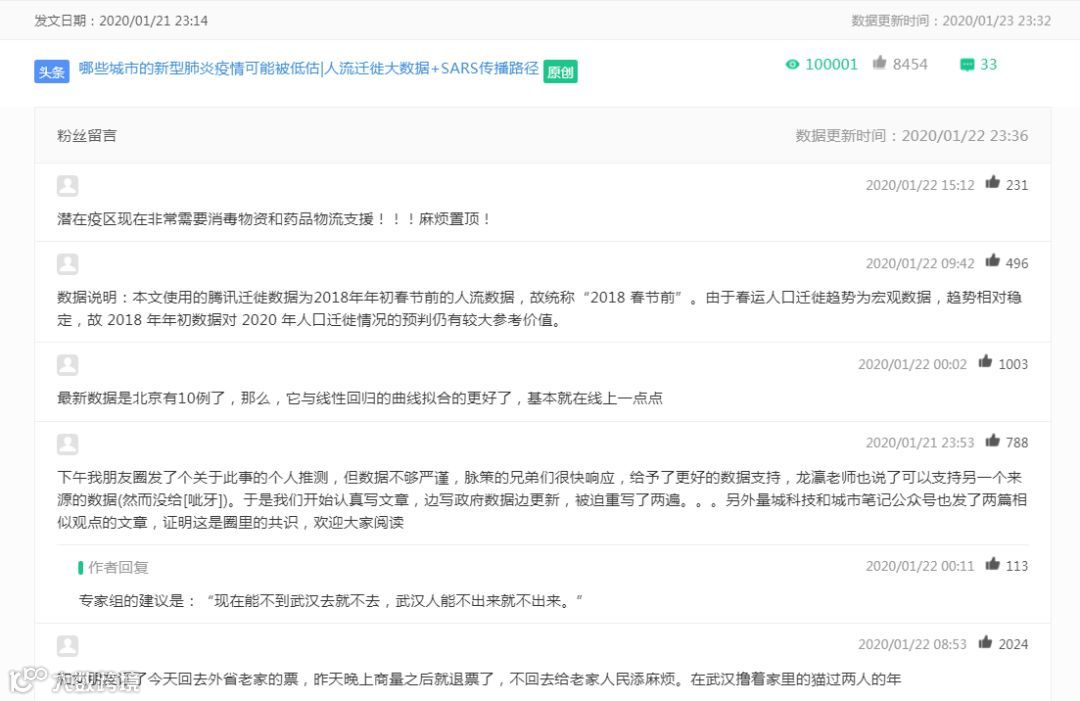Click the comment about 退票 and 在武汉撸着家里的猫

tap(479, 680)
